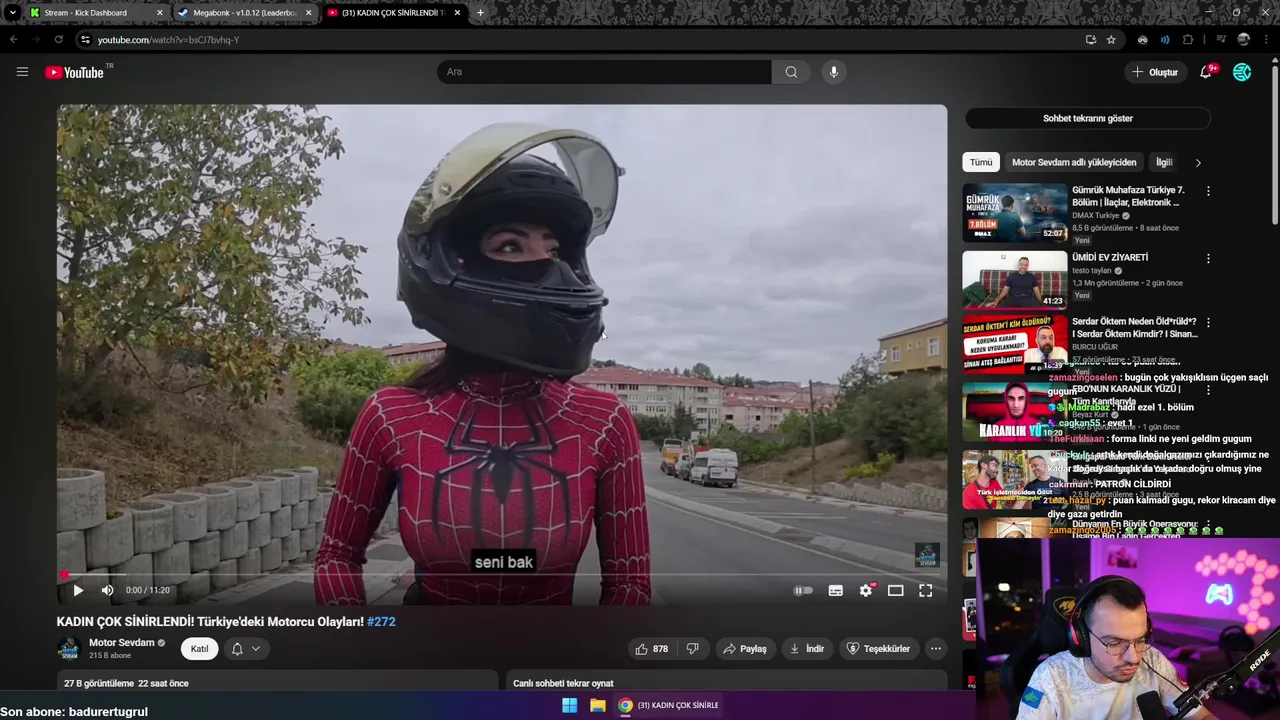Switch to Stream - Kick Dashboard tab
The height and width of the screenshot is (720, 1280).
(x=96, y=13)
